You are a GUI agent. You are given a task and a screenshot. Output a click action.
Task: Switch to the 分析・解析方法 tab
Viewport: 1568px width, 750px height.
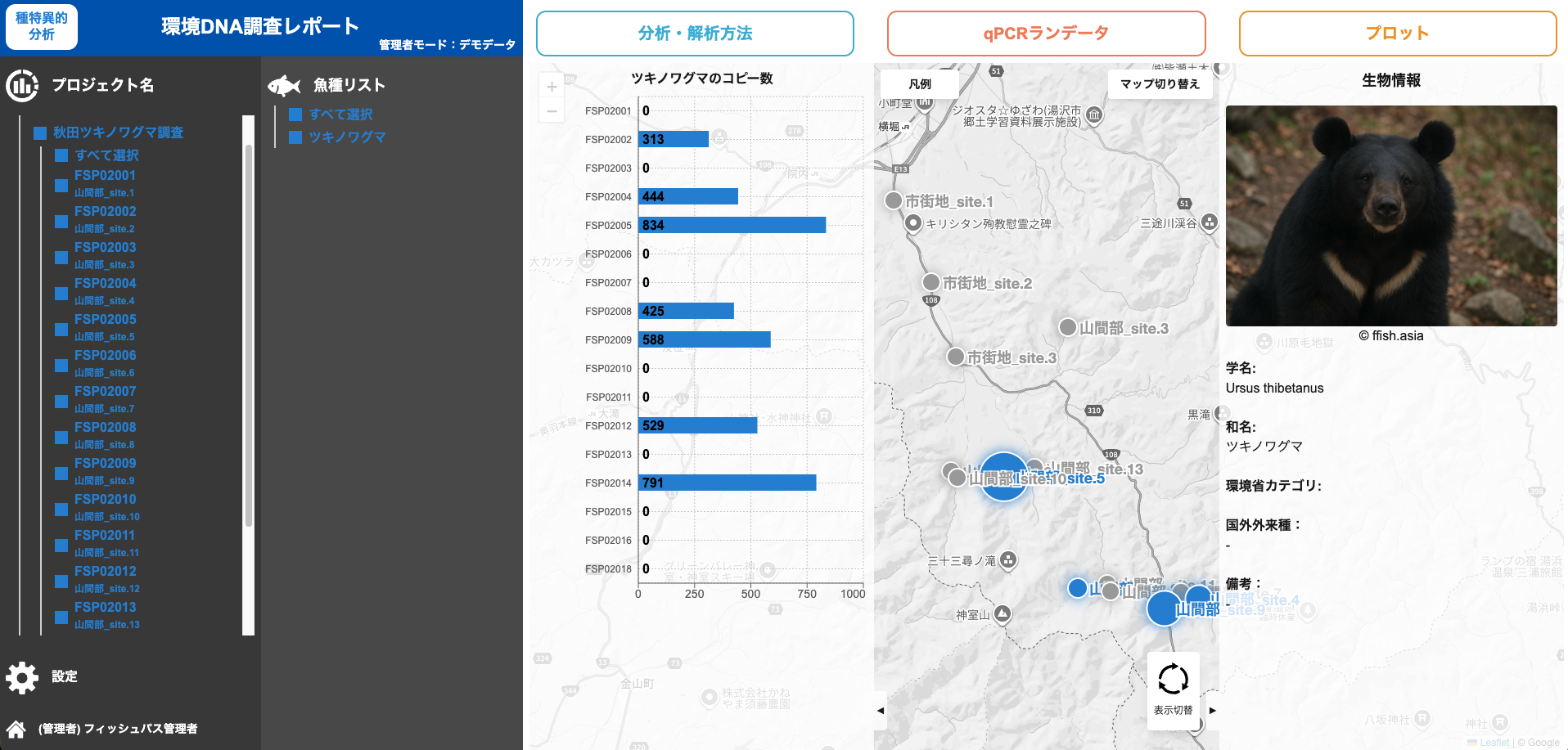click(x=695, y=34)
